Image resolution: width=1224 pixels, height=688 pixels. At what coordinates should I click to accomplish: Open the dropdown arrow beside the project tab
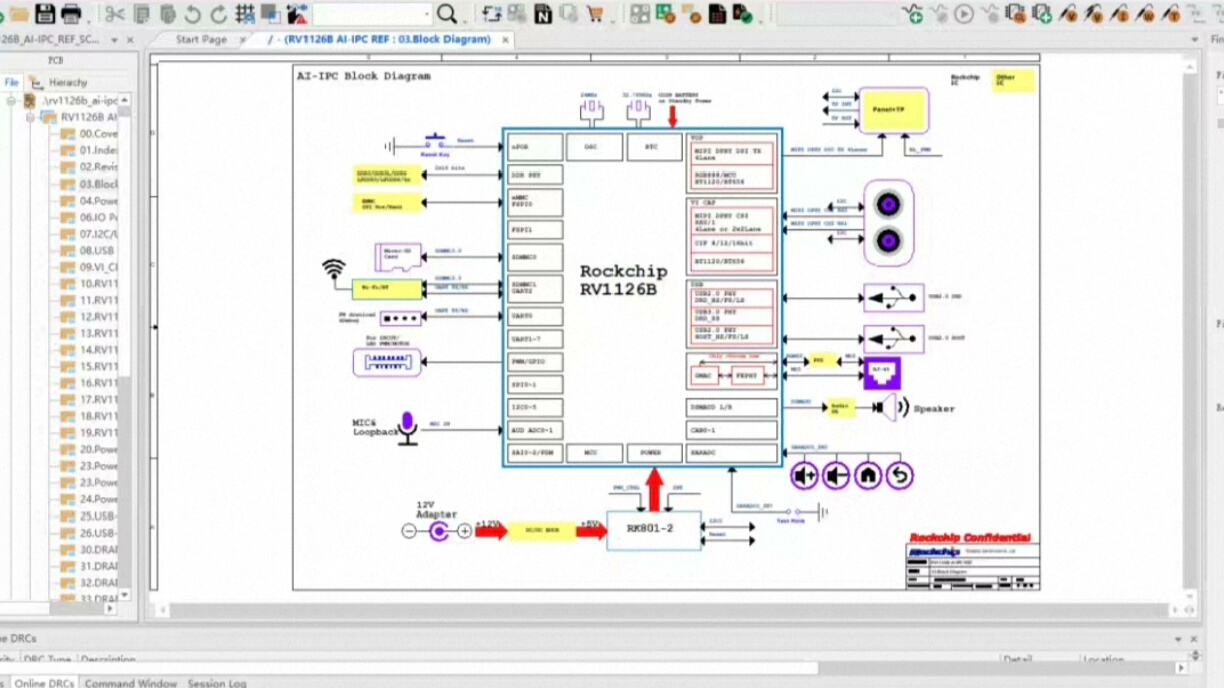point(115,40)
